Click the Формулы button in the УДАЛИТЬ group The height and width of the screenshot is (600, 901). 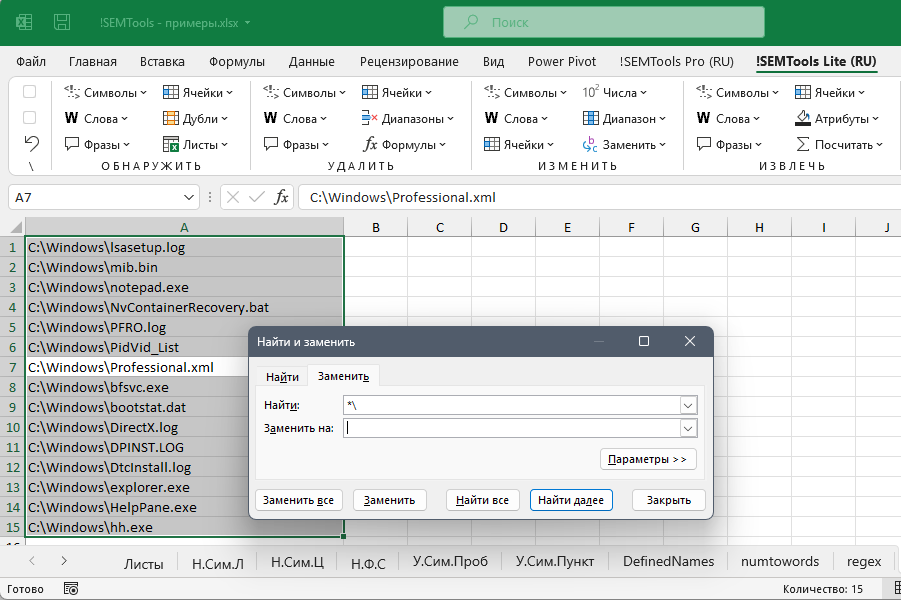pos(405,145)
